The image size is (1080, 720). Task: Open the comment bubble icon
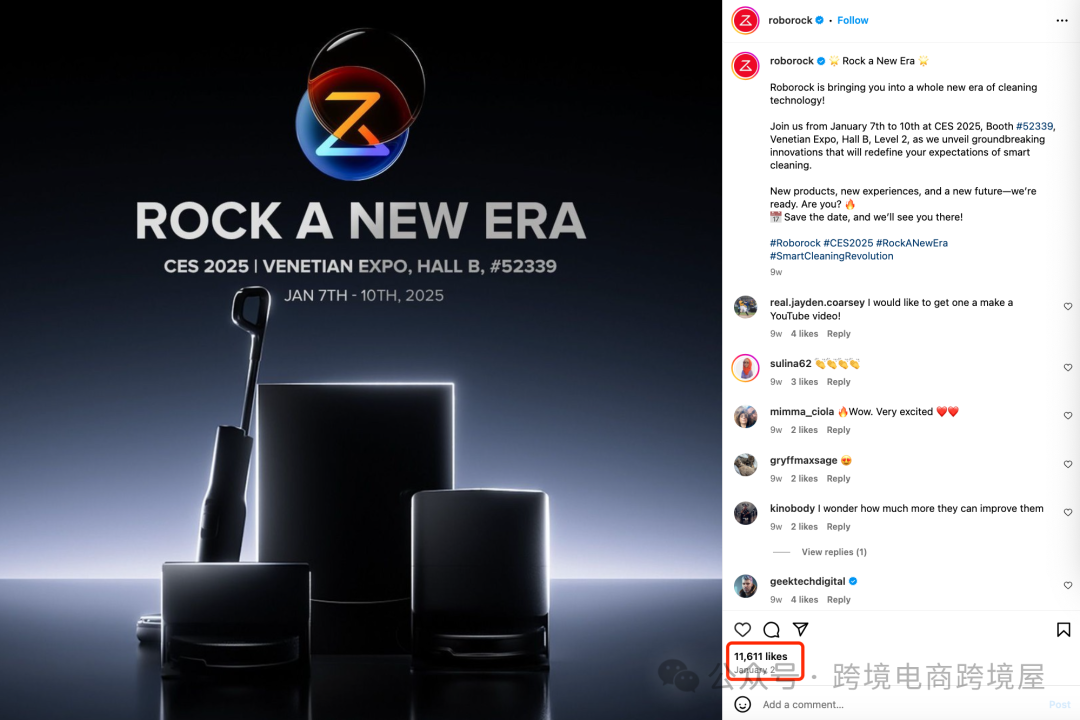click(771, 629)
